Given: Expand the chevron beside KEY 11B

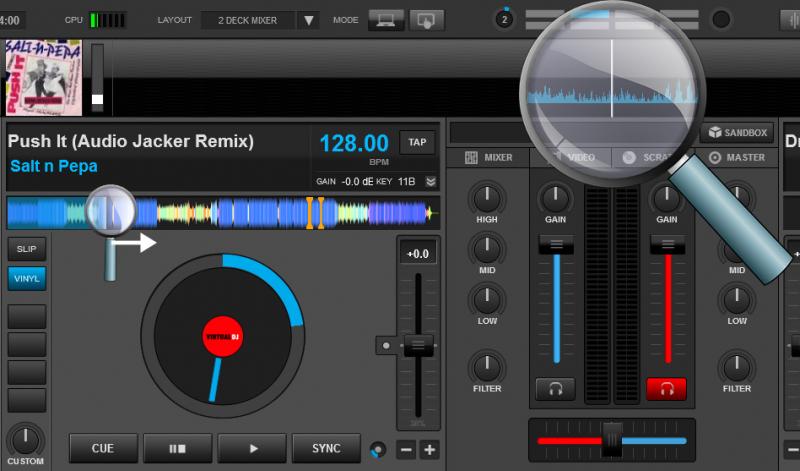Looking at the screenshot, I should click(431, 182).
